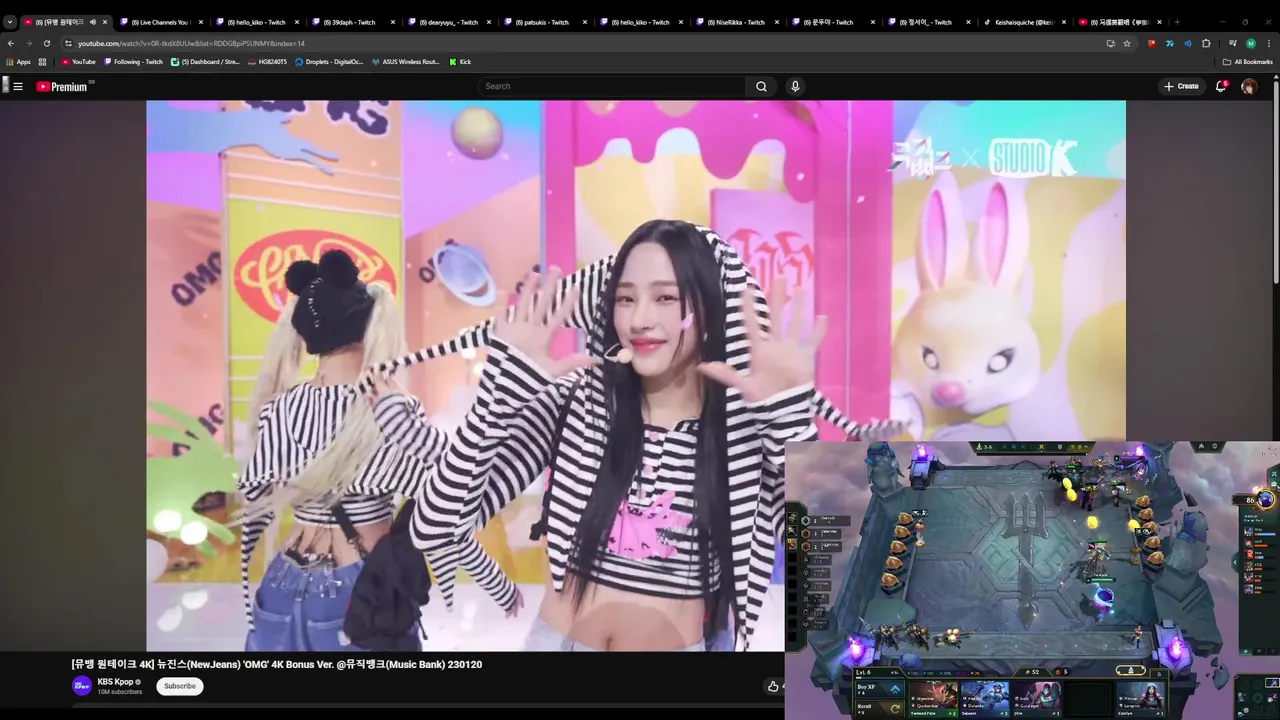Focus the YouTube search box
The image size is (1280, 720).
pos(612,86)
